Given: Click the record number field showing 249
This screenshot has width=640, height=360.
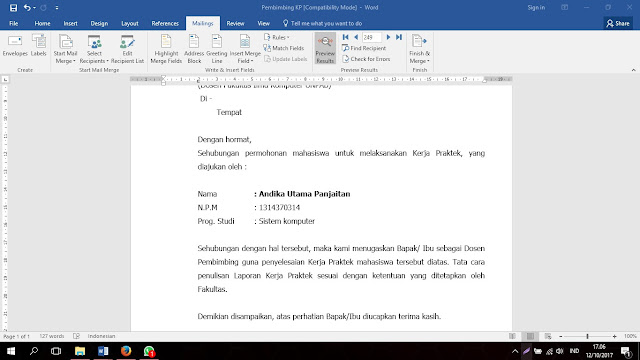Looking at the screenshot, I should pos(371,37).
